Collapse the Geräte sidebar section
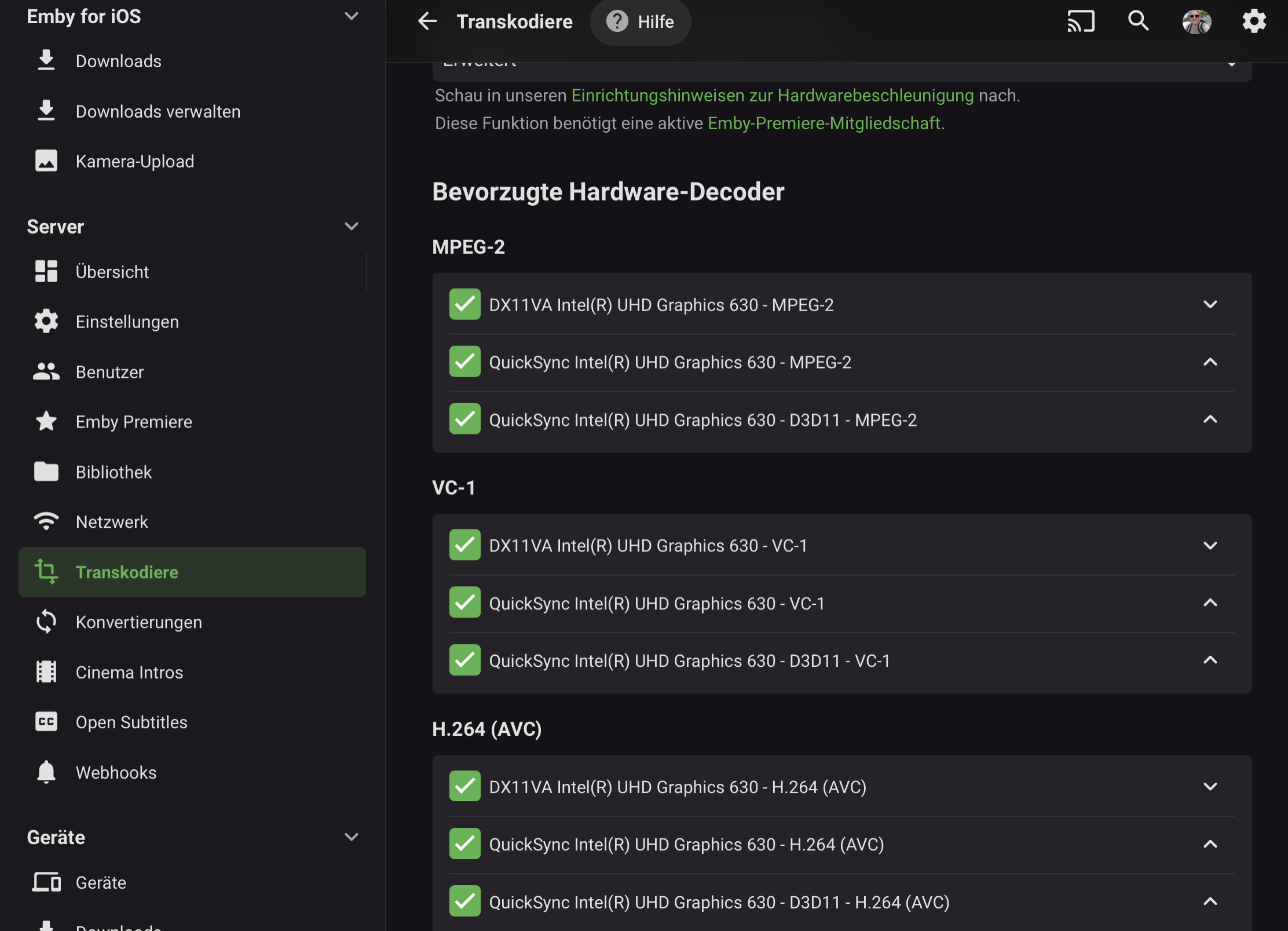 pos(351,837)
